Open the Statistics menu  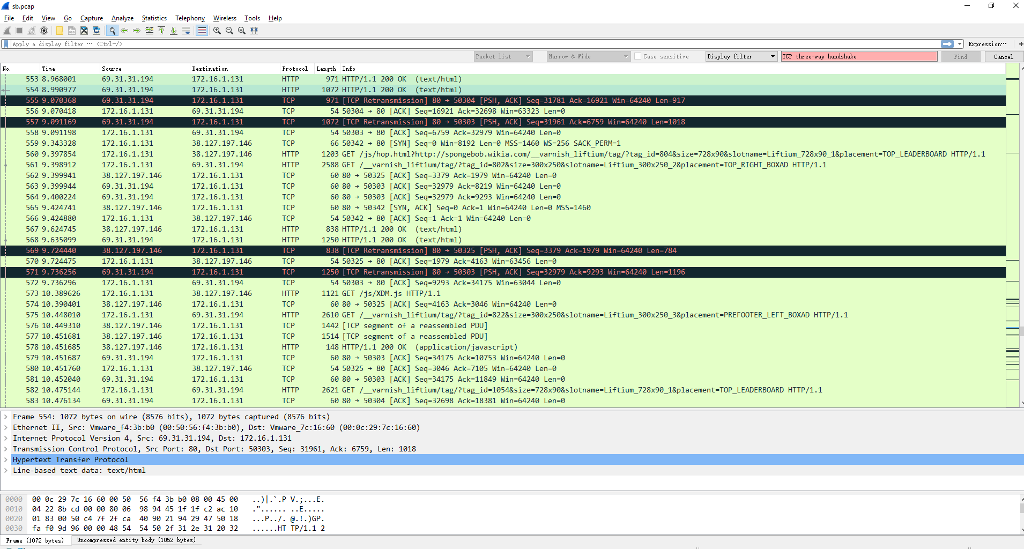(154, 18)
